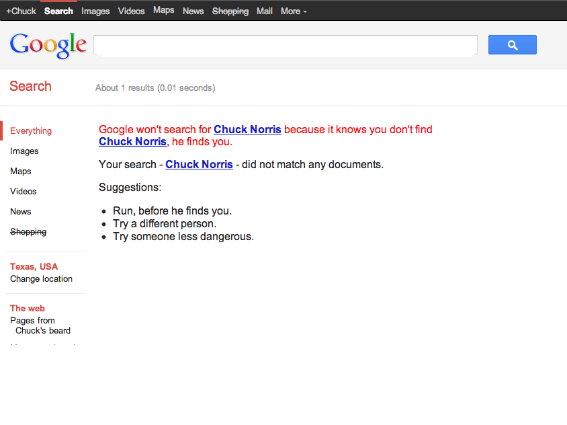567x425 pixels.
Task: Select Maps filter in sidebar
Action: (x=21, y=171)
